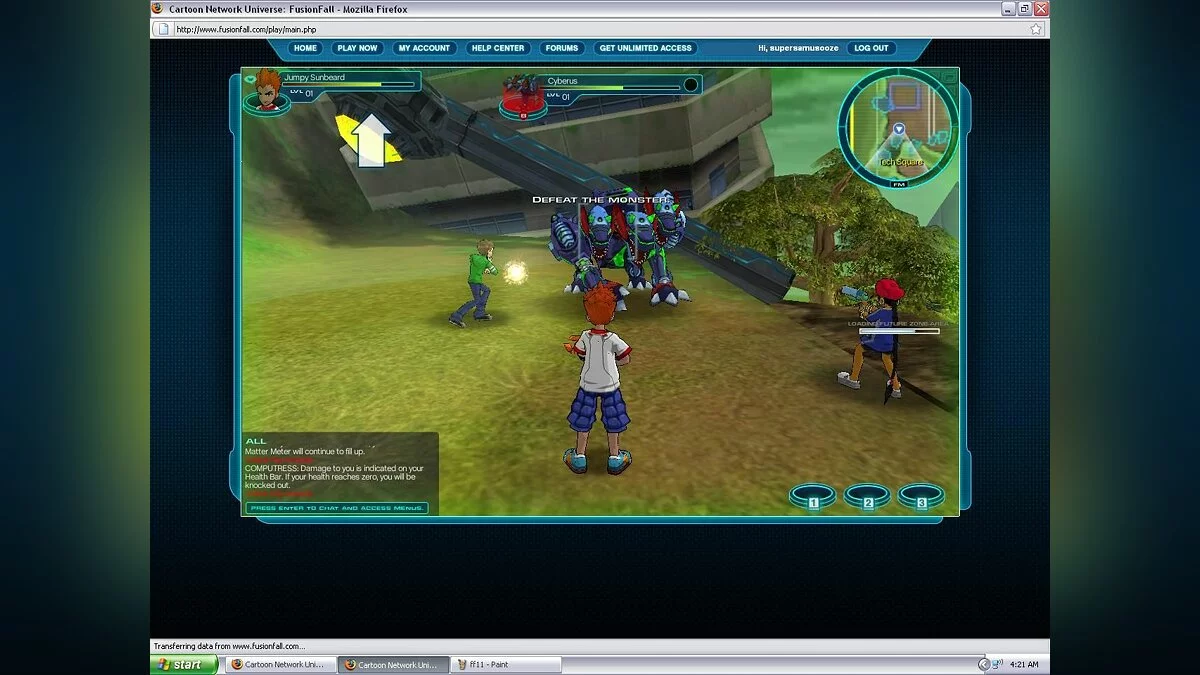
Task: Select Jumpy Sunbeard player portrait
Action: 266,90
